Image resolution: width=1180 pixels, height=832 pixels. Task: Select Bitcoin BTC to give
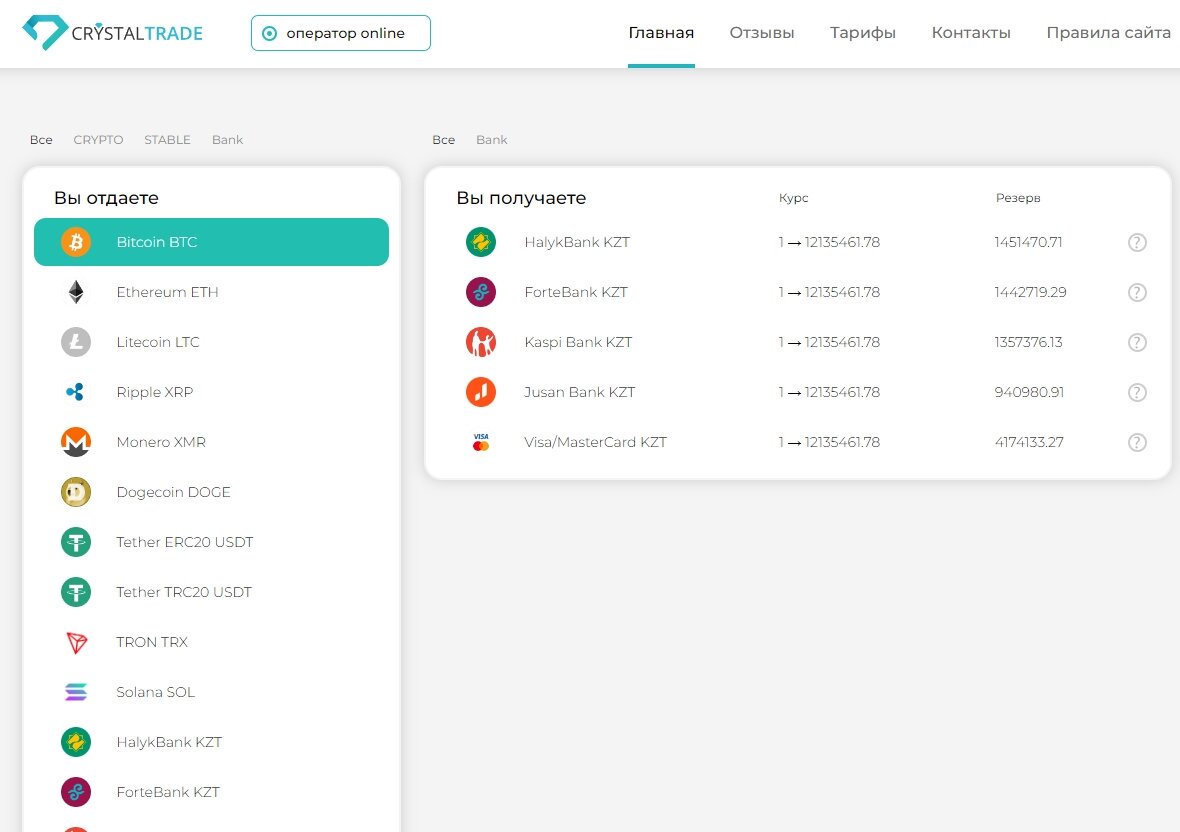point(211,242)
